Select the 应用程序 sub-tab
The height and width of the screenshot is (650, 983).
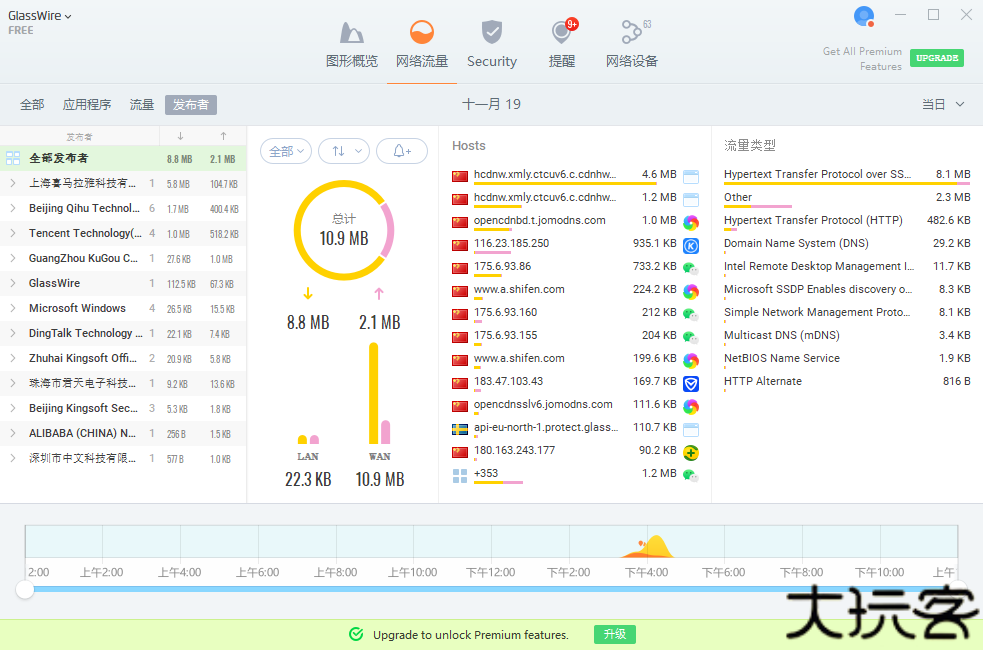(x=87, y=105)
